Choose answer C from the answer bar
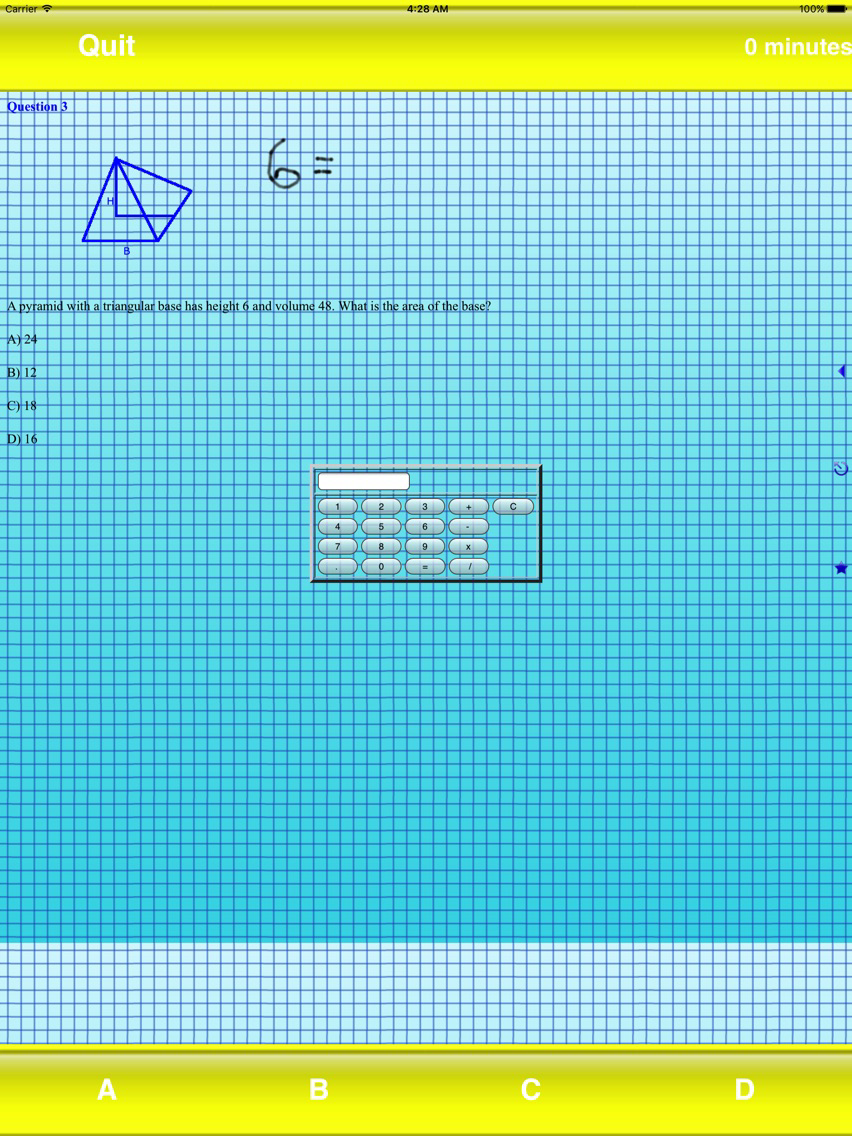This screenshot has width=852, height=1136. tap(531, 1090)
